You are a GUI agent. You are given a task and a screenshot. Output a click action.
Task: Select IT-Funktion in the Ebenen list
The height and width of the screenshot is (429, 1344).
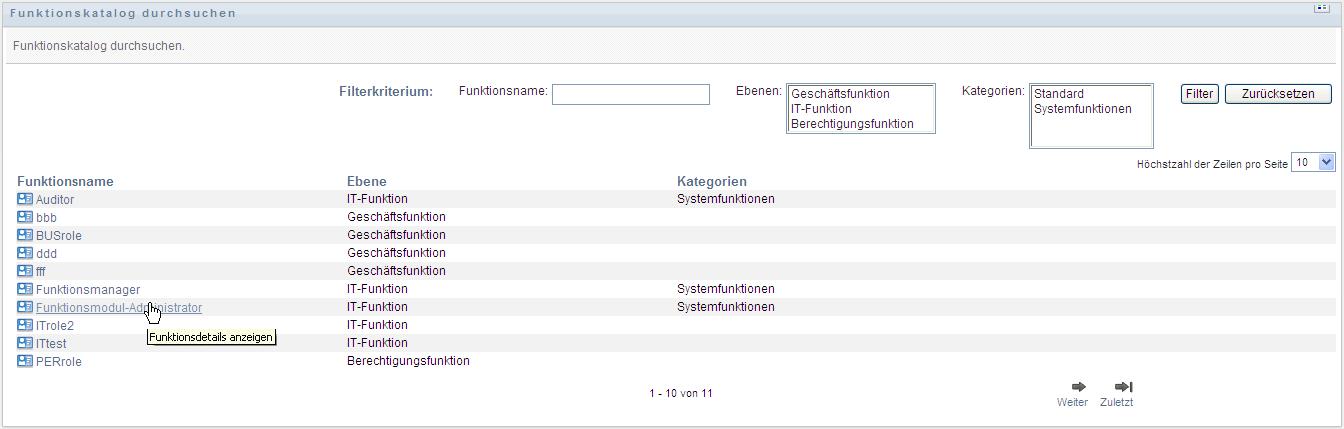pyautogui.click(x=821, y=109)
